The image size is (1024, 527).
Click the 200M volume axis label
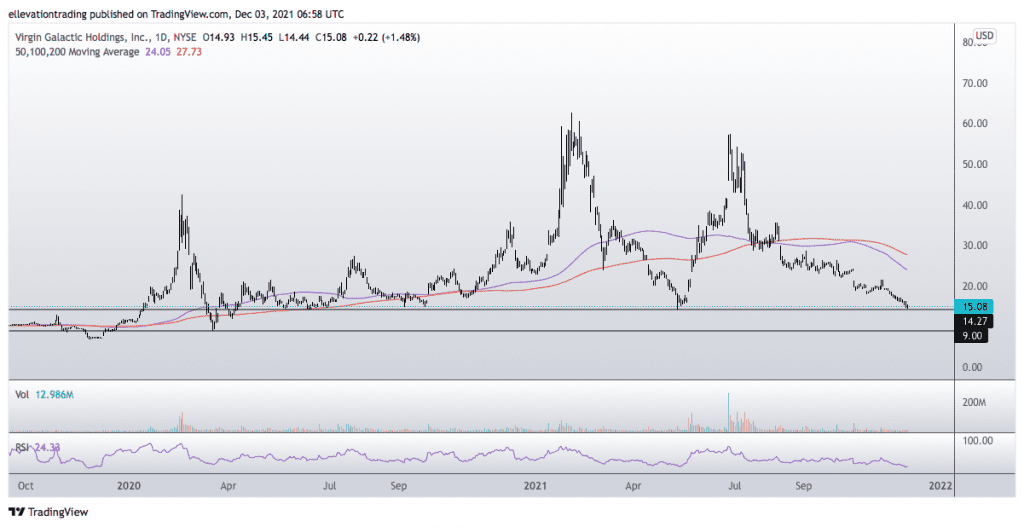(974, 403)
